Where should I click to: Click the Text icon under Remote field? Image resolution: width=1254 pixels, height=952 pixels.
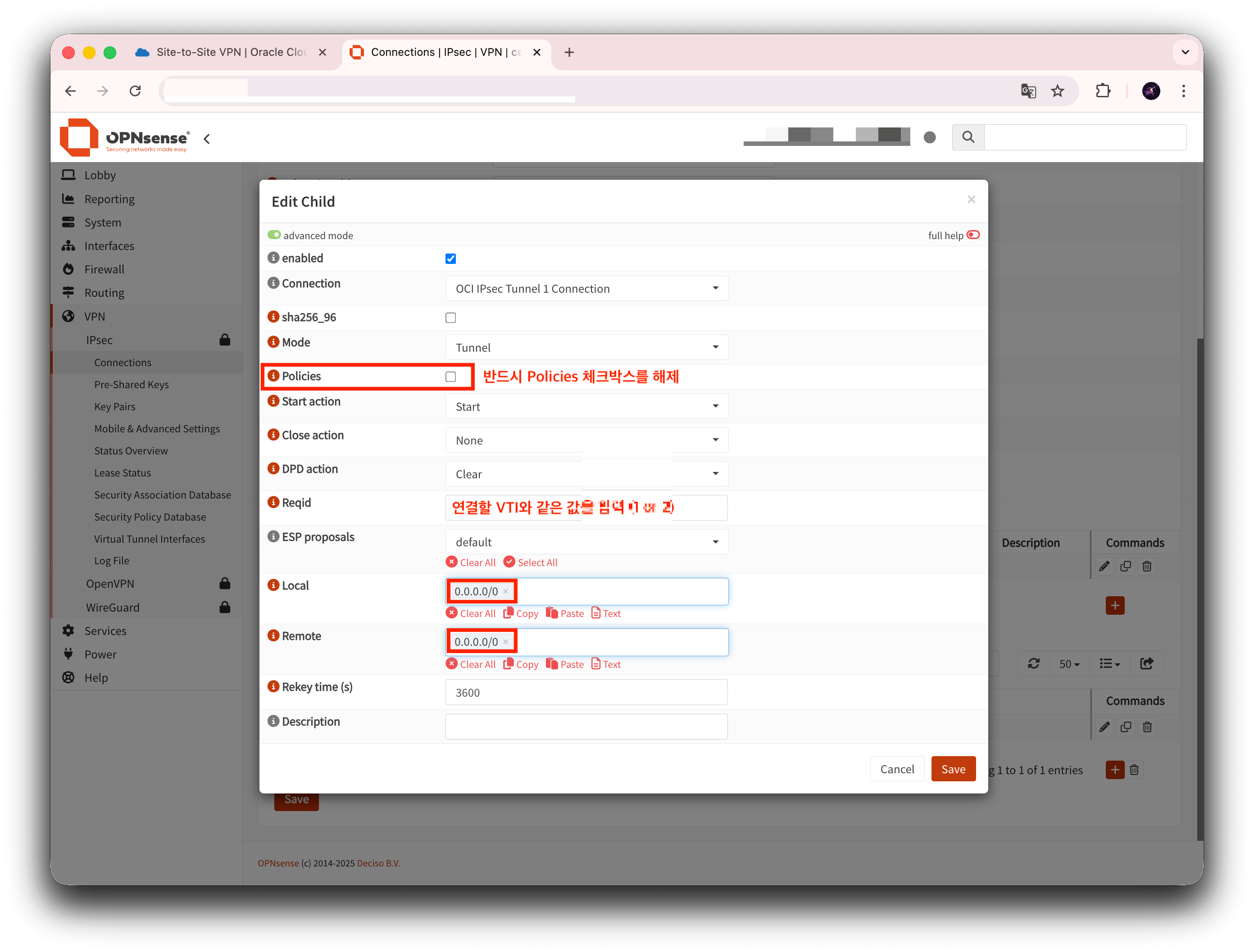point(596,664)
